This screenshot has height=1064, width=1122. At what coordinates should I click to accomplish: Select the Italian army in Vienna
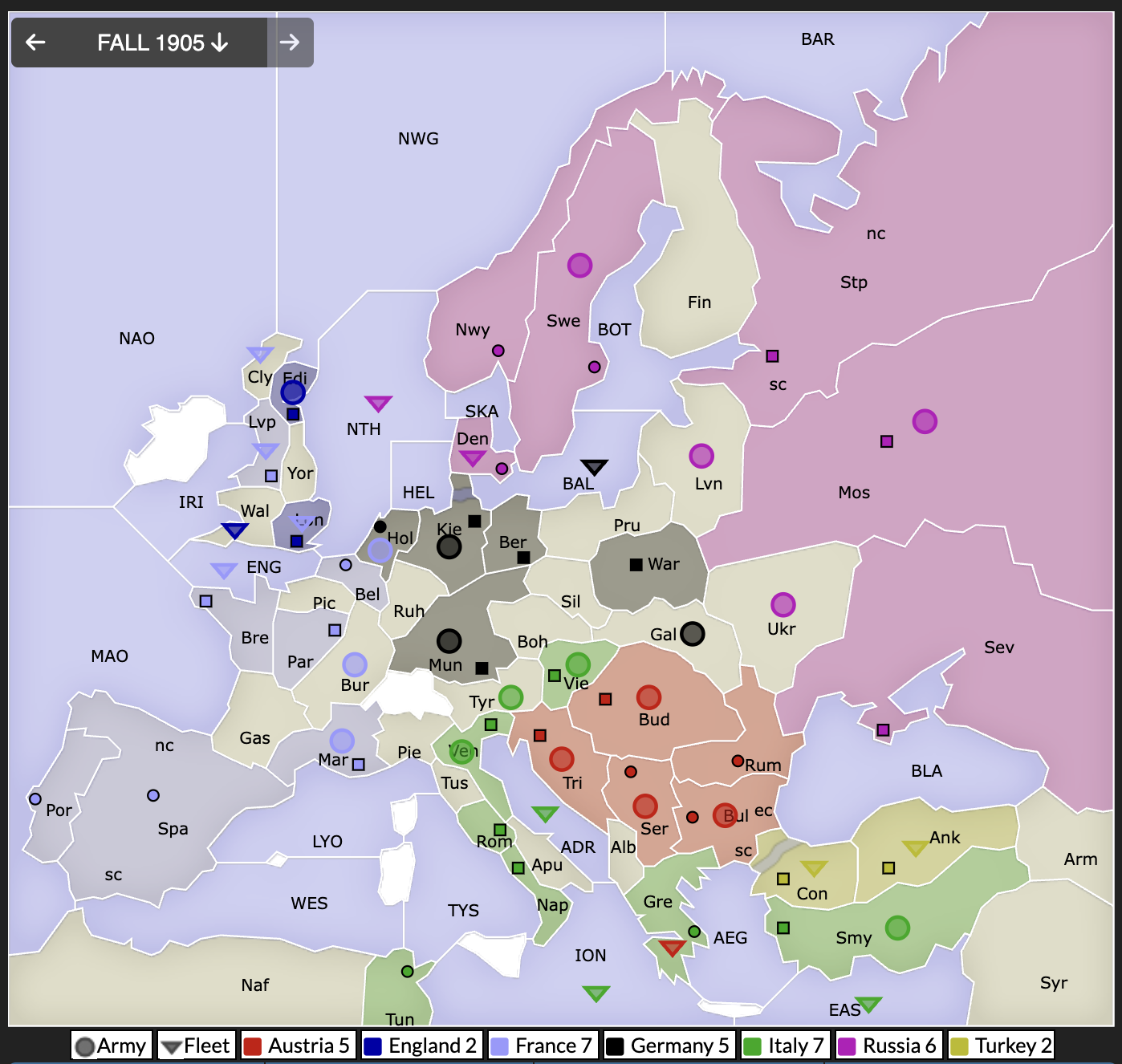coord(578,664)
